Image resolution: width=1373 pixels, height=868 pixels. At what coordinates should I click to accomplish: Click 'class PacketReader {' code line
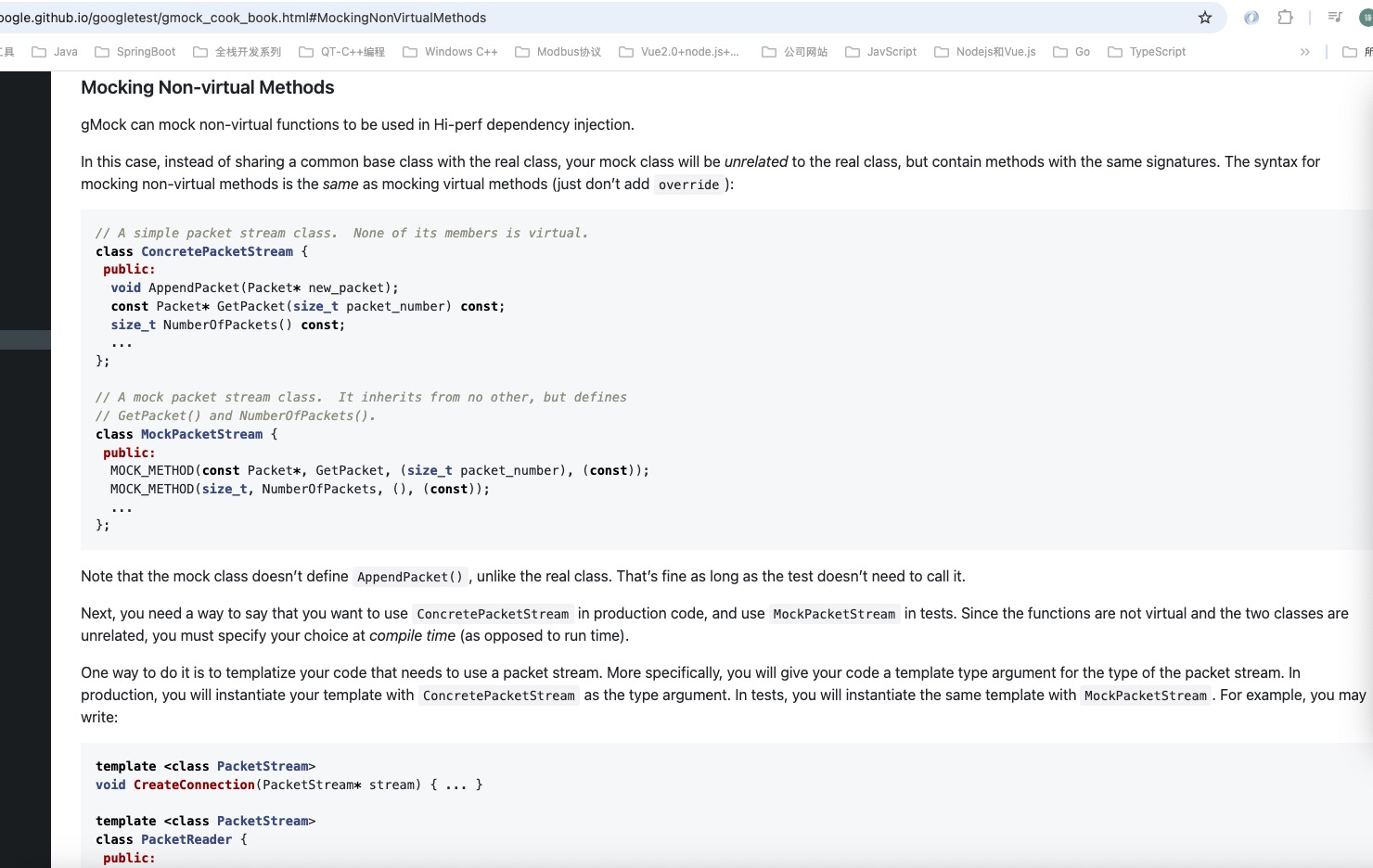pyautogui.click(x=172, y=839)
